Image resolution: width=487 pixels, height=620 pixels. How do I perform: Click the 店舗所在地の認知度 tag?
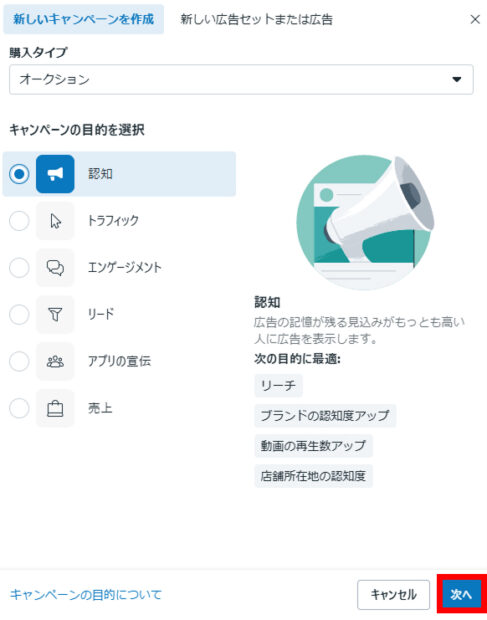[x=313, y=476]
